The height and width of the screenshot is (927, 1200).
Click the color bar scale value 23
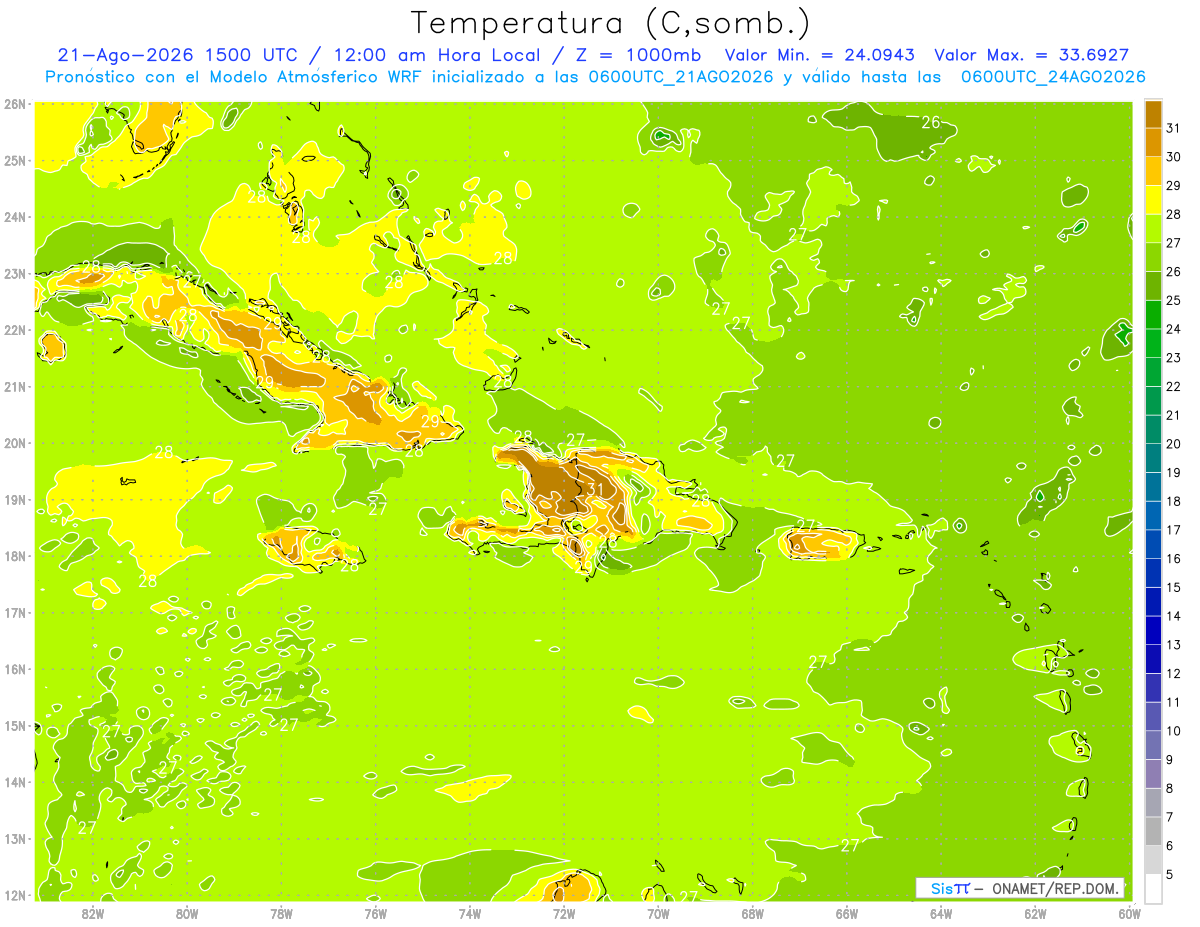coord(1174,358)
